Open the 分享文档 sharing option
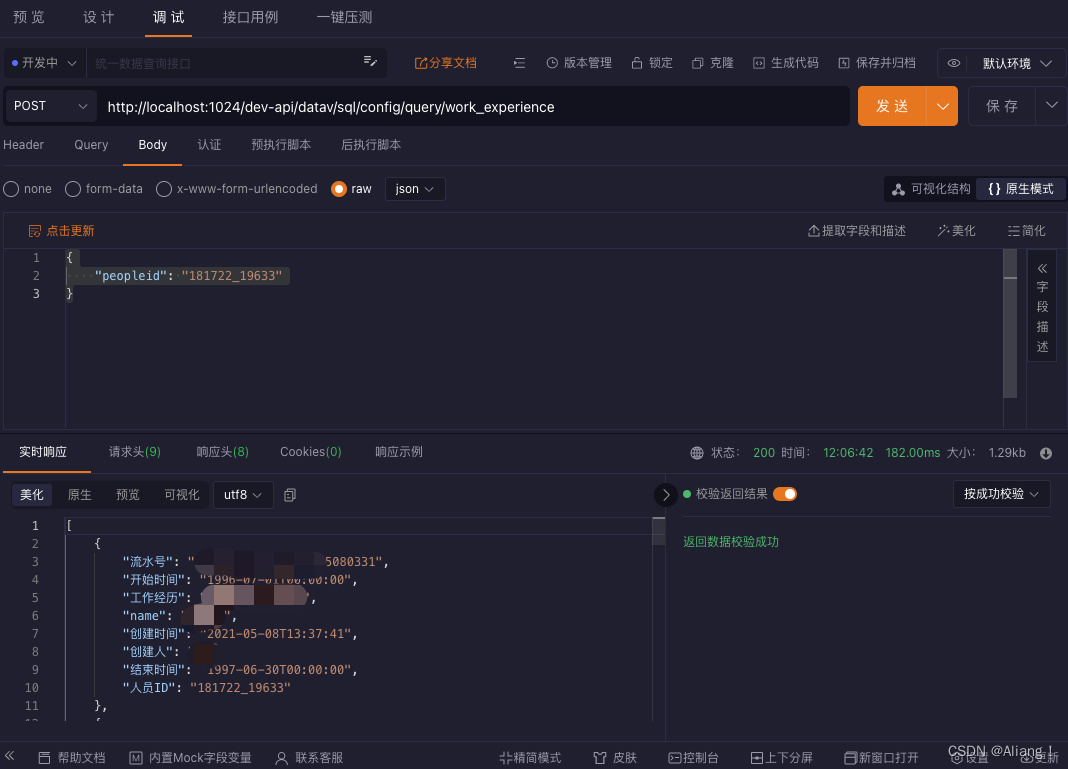1068x769 pixels. (x=445, y=62)
